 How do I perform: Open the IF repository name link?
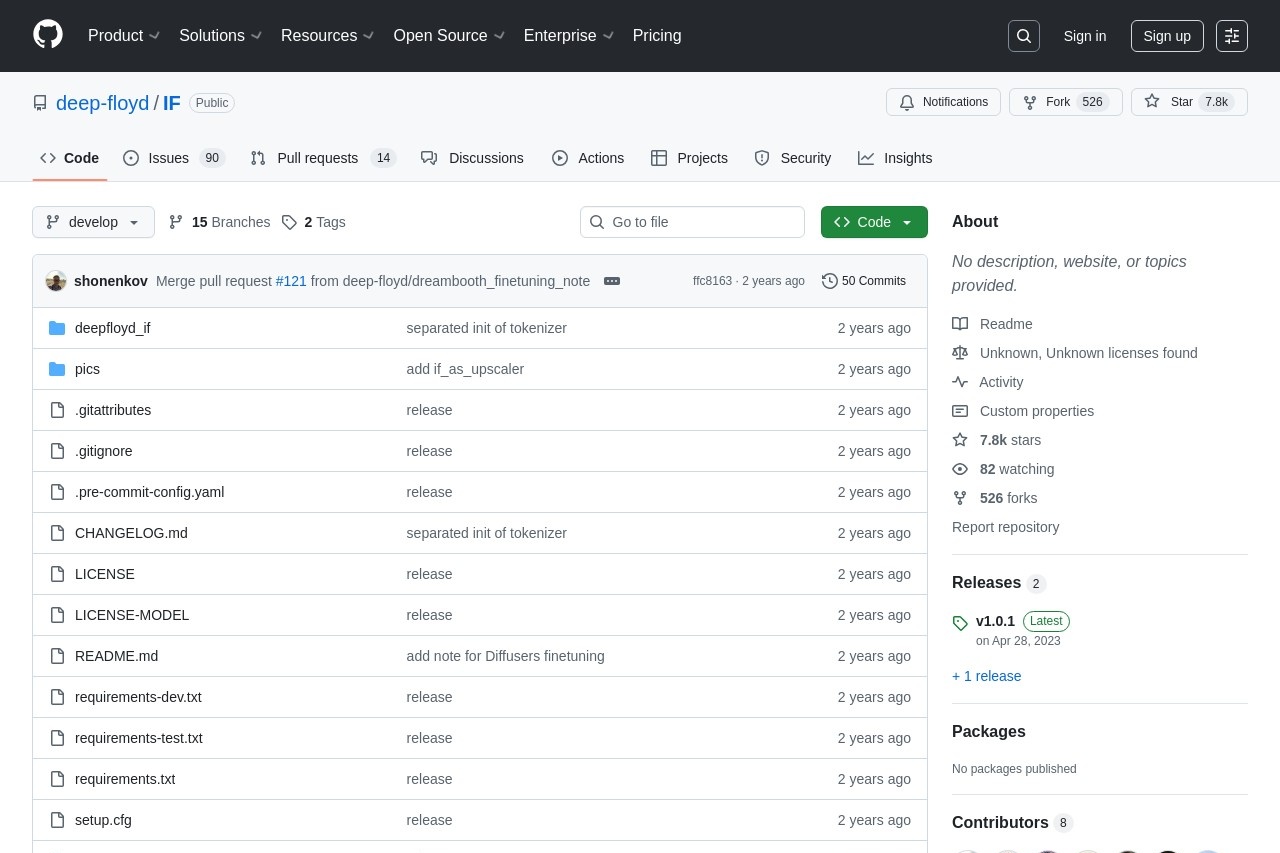[x=172, y=103]
